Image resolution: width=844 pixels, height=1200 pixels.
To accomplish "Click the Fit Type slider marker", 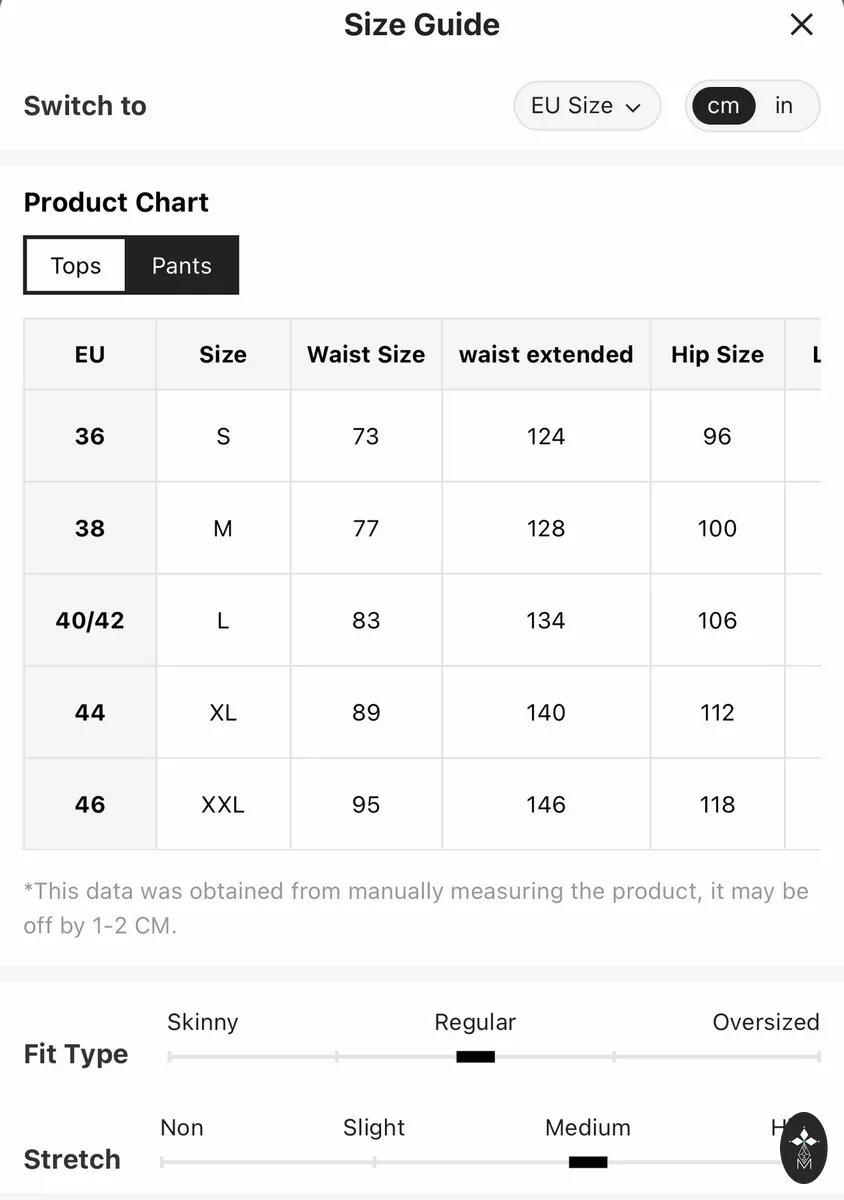I will click(x=476, y=1056).
